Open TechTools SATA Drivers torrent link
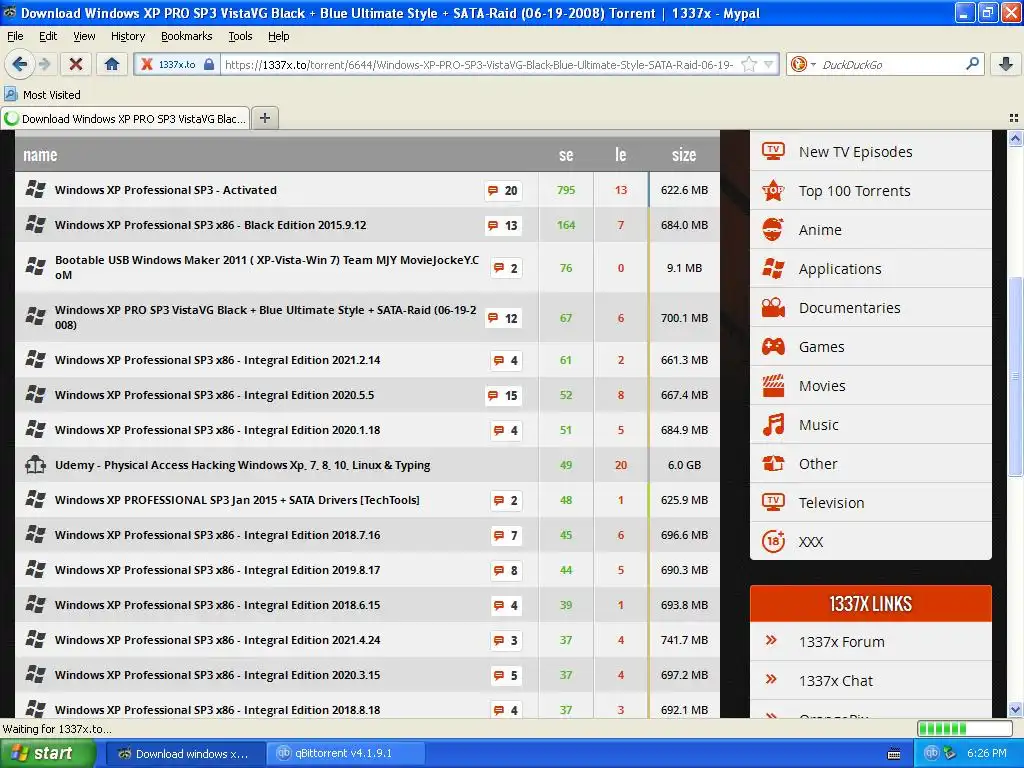 (237, 500)
